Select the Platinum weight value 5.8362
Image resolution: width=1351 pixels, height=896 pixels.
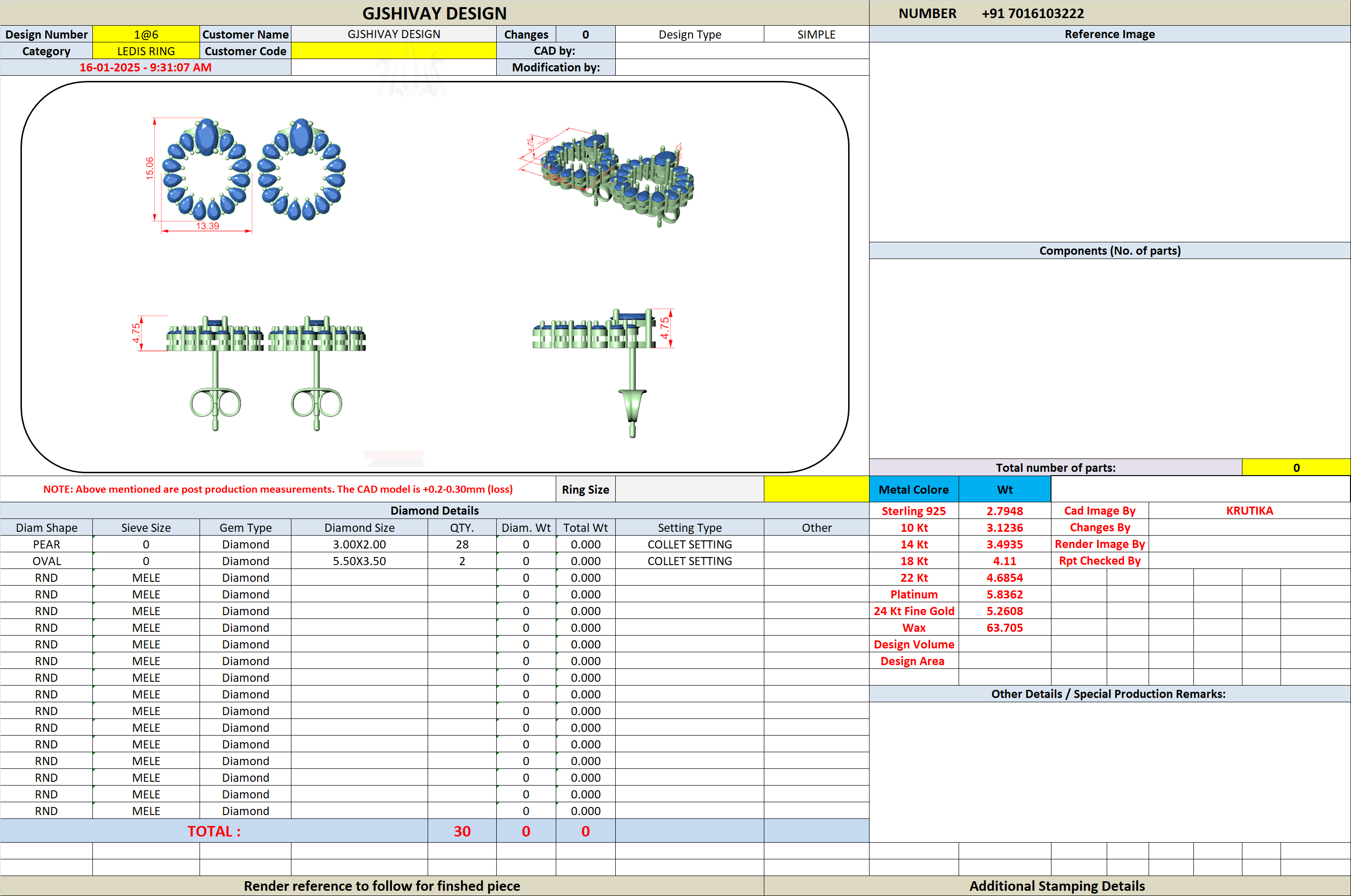(1004, 594)
